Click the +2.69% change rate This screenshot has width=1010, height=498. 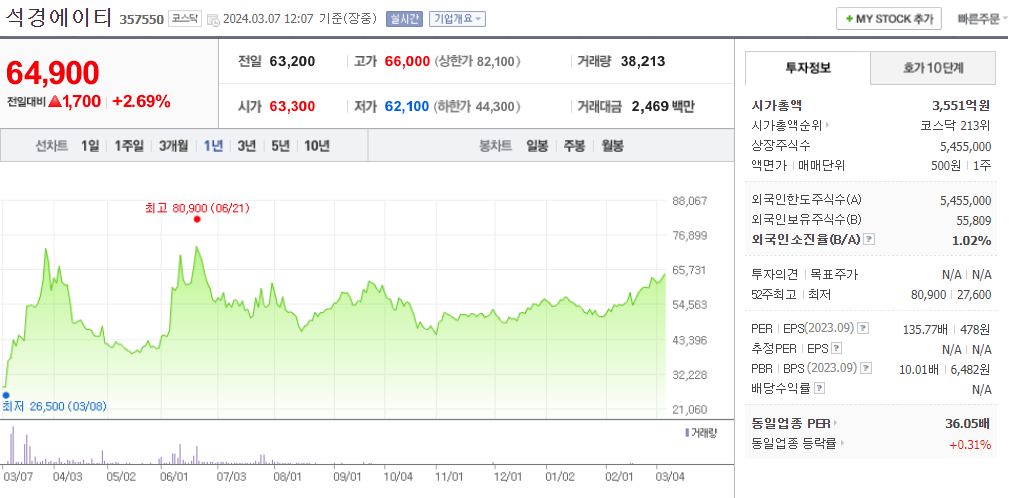pos(141,101)
